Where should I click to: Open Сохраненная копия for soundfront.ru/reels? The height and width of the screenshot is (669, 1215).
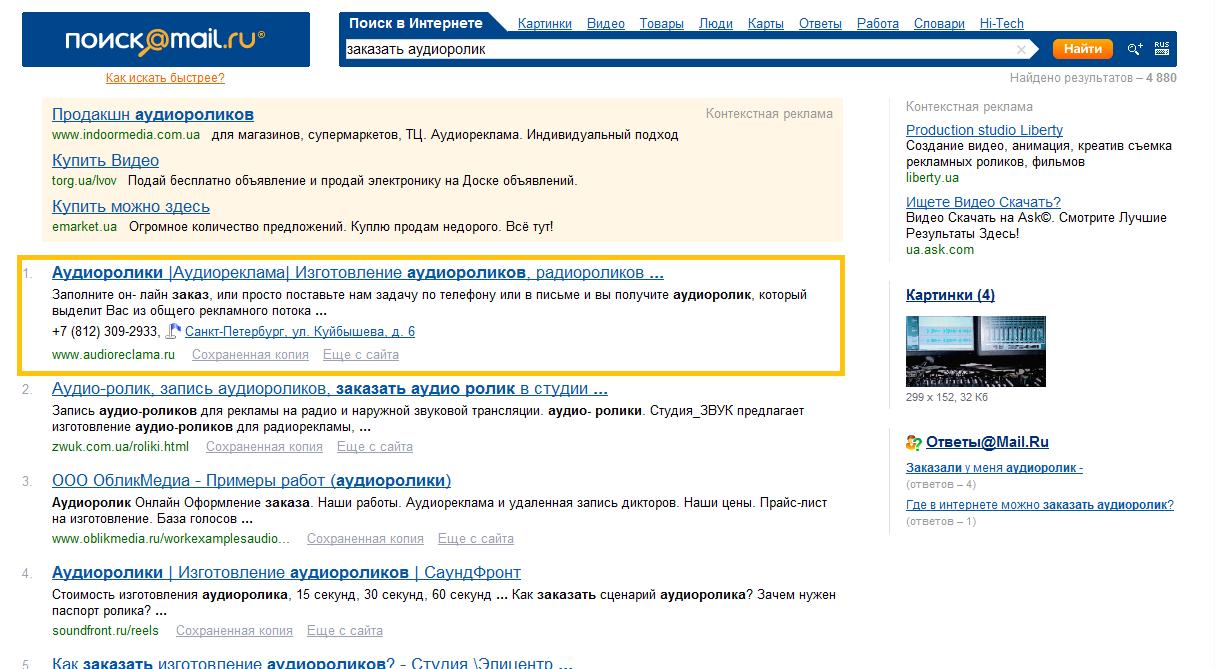234,631
